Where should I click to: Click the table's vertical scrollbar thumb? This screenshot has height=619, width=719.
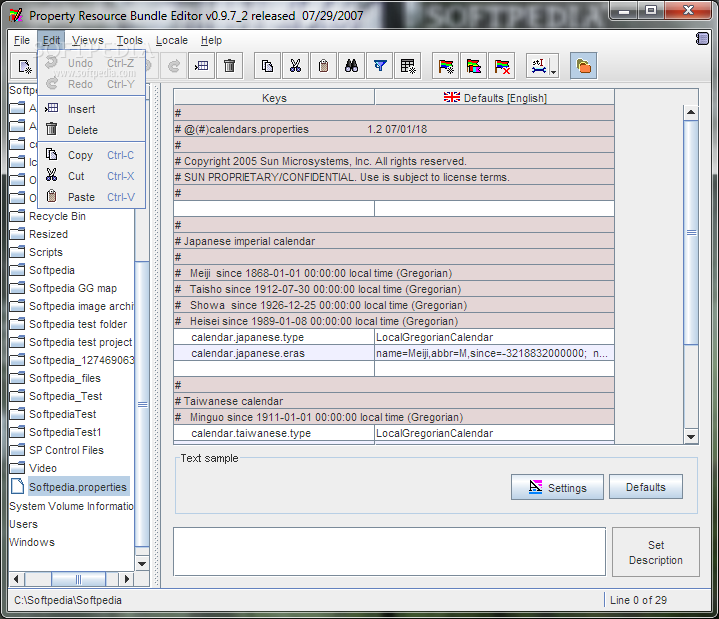click(691, 232)
